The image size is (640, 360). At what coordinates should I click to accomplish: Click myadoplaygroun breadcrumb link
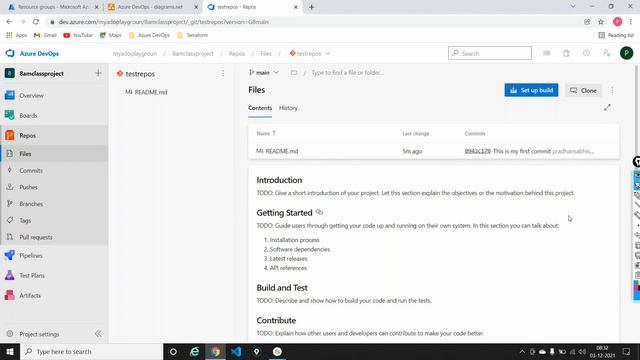click(135, 53)
